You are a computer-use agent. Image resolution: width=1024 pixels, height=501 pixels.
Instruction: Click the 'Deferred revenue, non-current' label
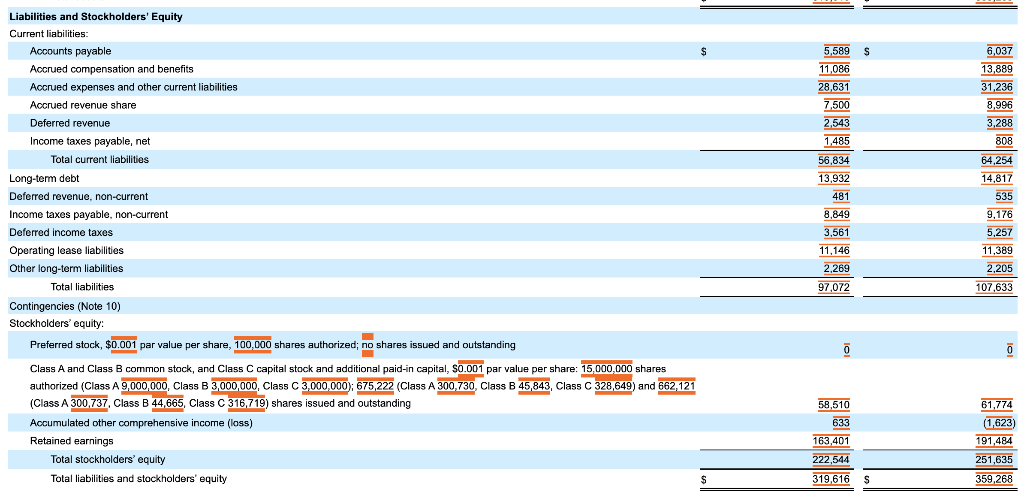pos(78,197)
